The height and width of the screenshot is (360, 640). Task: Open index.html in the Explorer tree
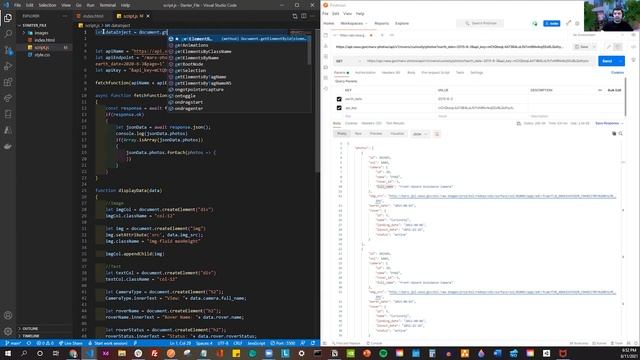click(44, 40)
